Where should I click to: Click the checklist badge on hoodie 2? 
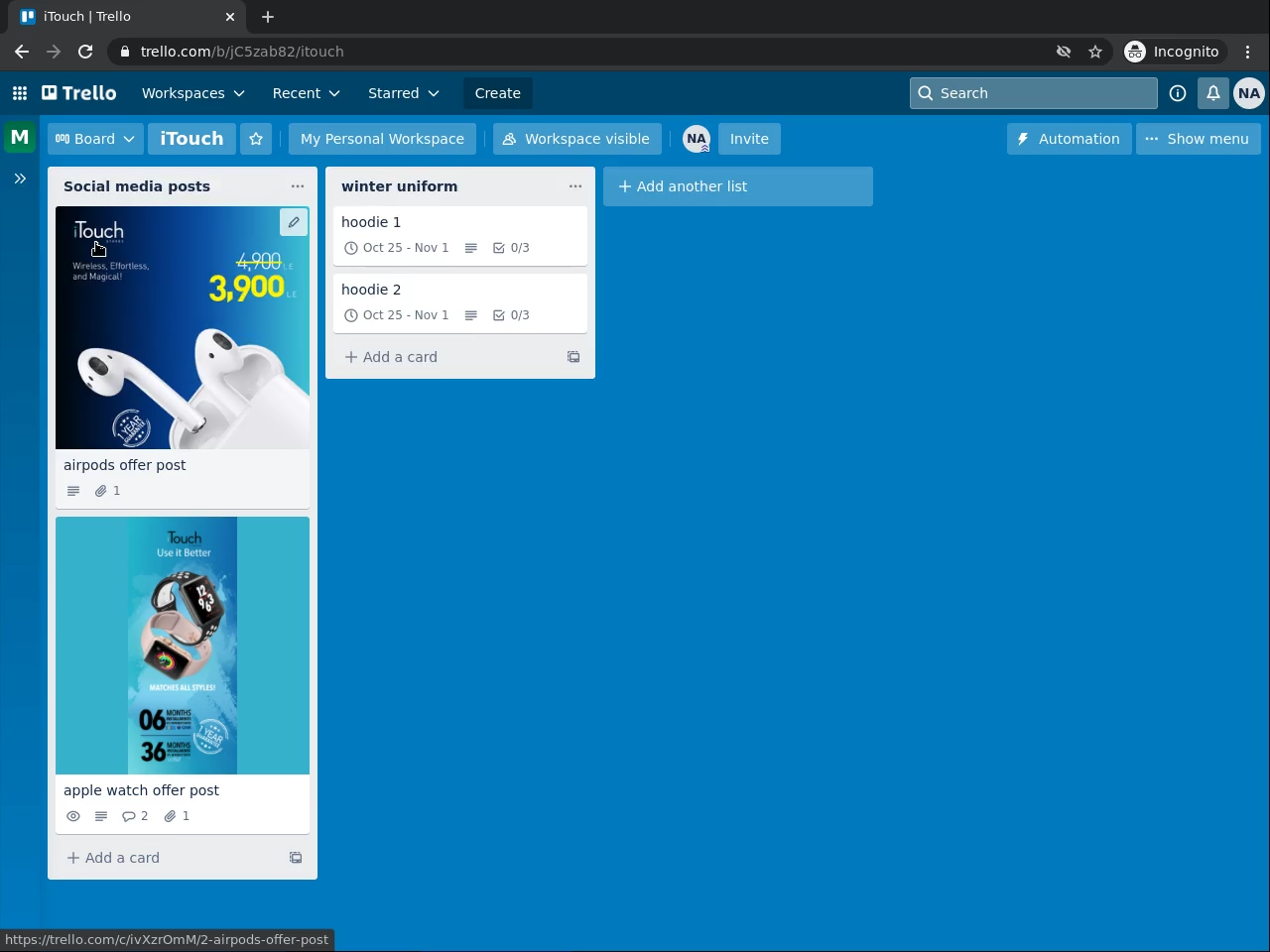[511, 315]
